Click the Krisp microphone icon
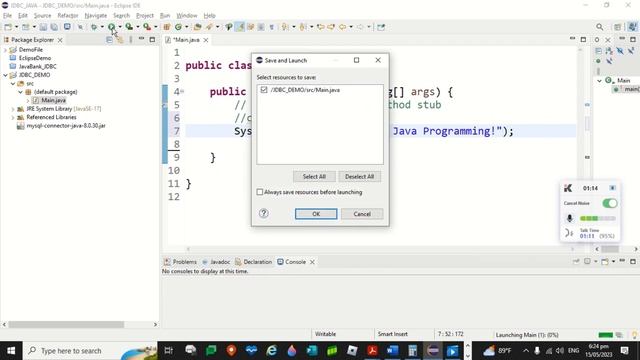Viewport: 640px width, 360px height. [x=570, y=218]
